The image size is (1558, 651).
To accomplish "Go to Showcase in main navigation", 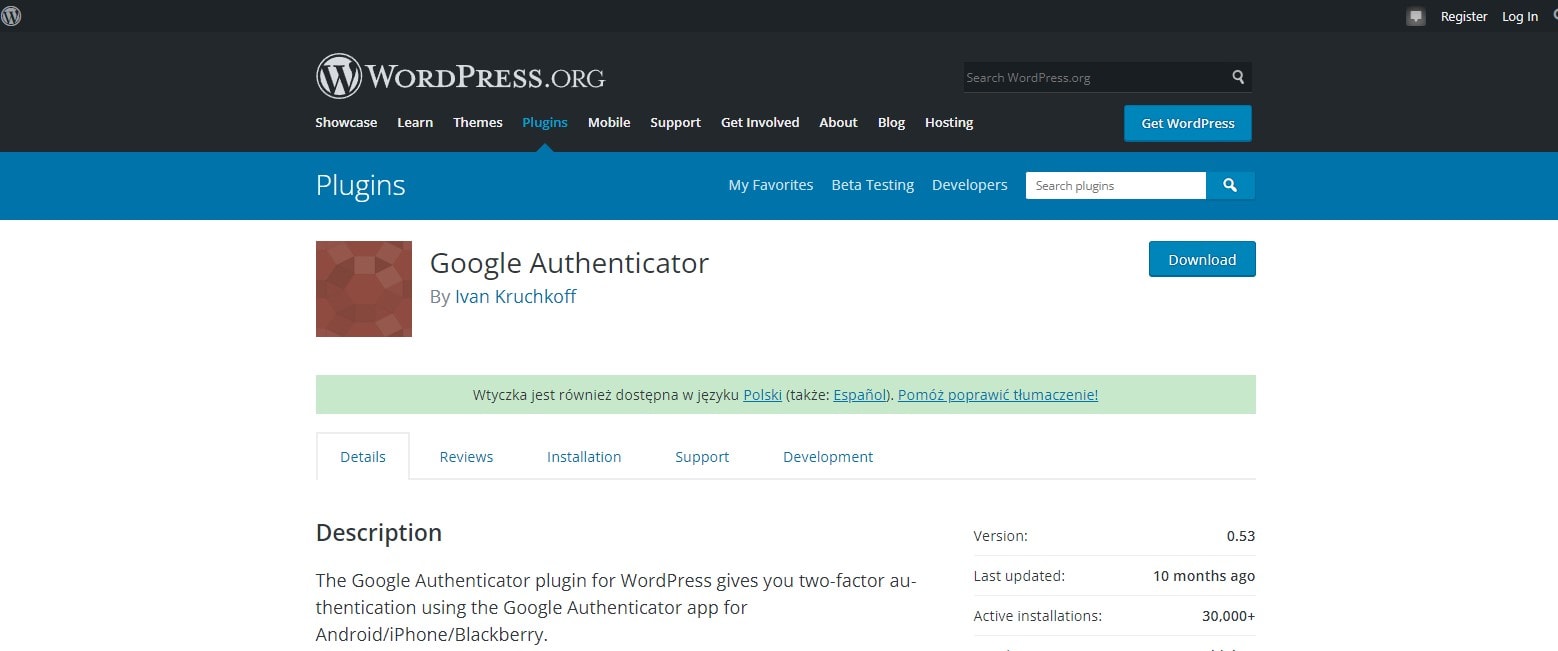I will pyautogui.click(x=346, y=123).
